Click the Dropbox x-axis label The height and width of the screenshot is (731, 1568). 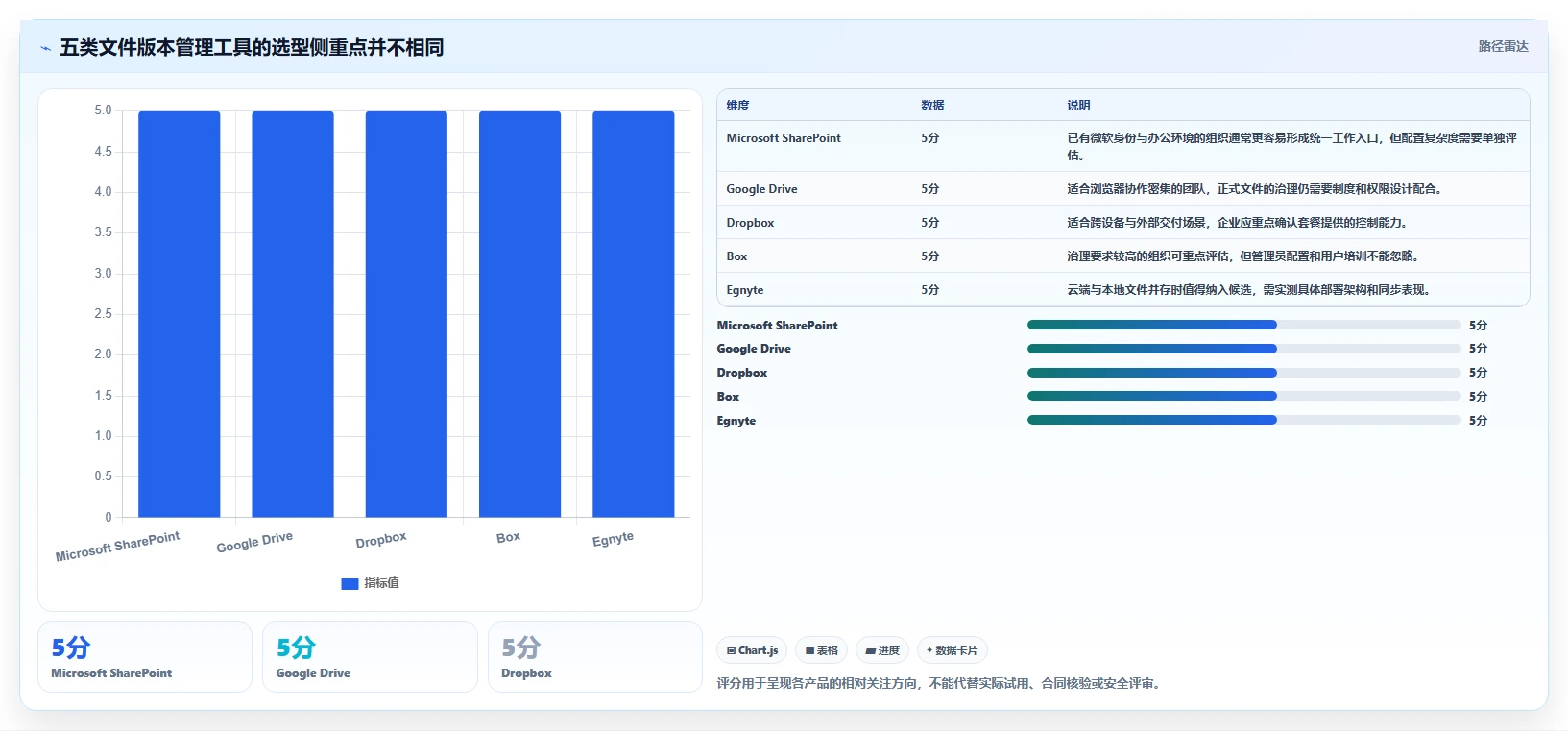(x=381, y=540)
